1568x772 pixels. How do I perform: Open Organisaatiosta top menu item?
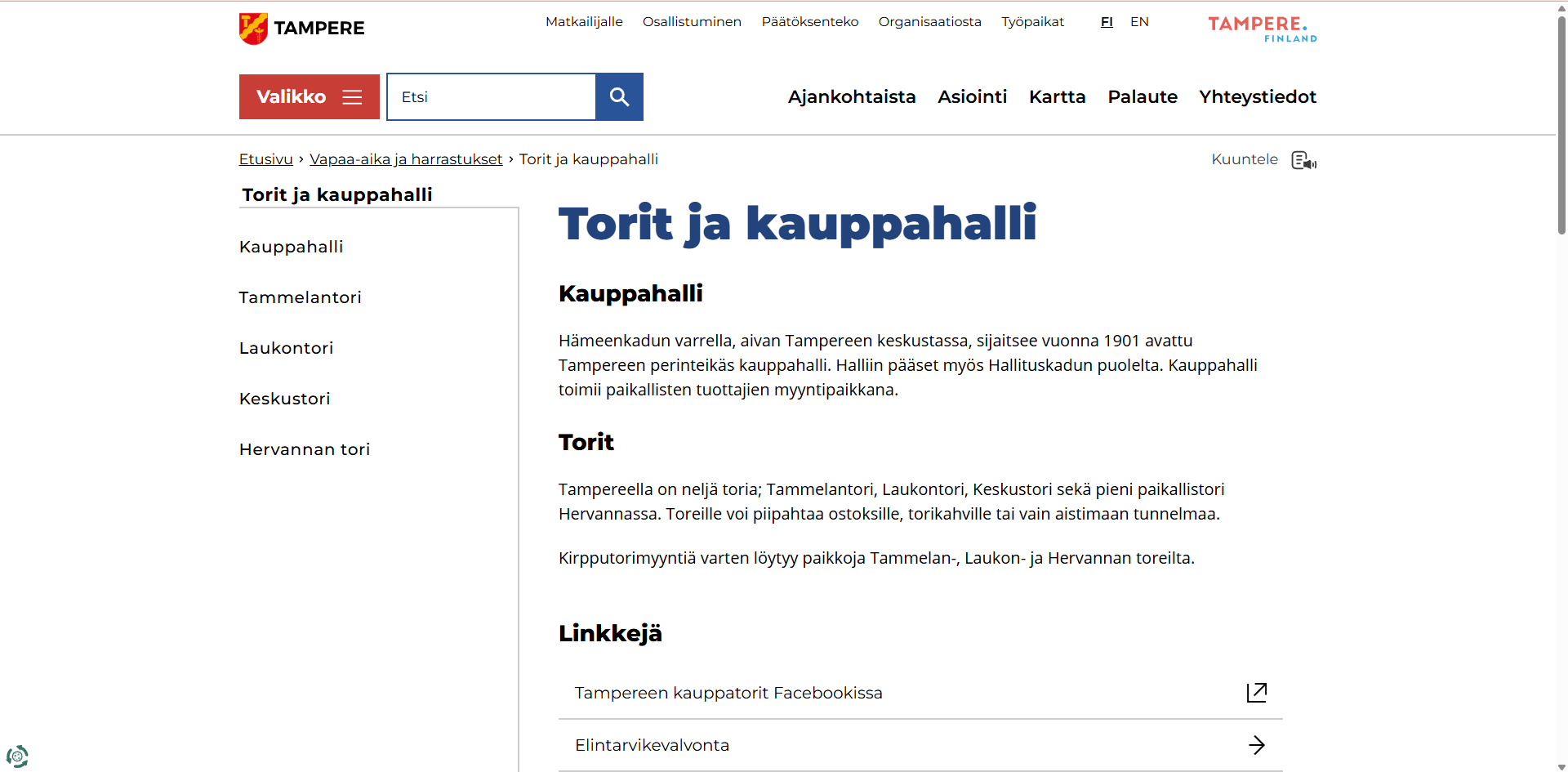click(930, 22)
